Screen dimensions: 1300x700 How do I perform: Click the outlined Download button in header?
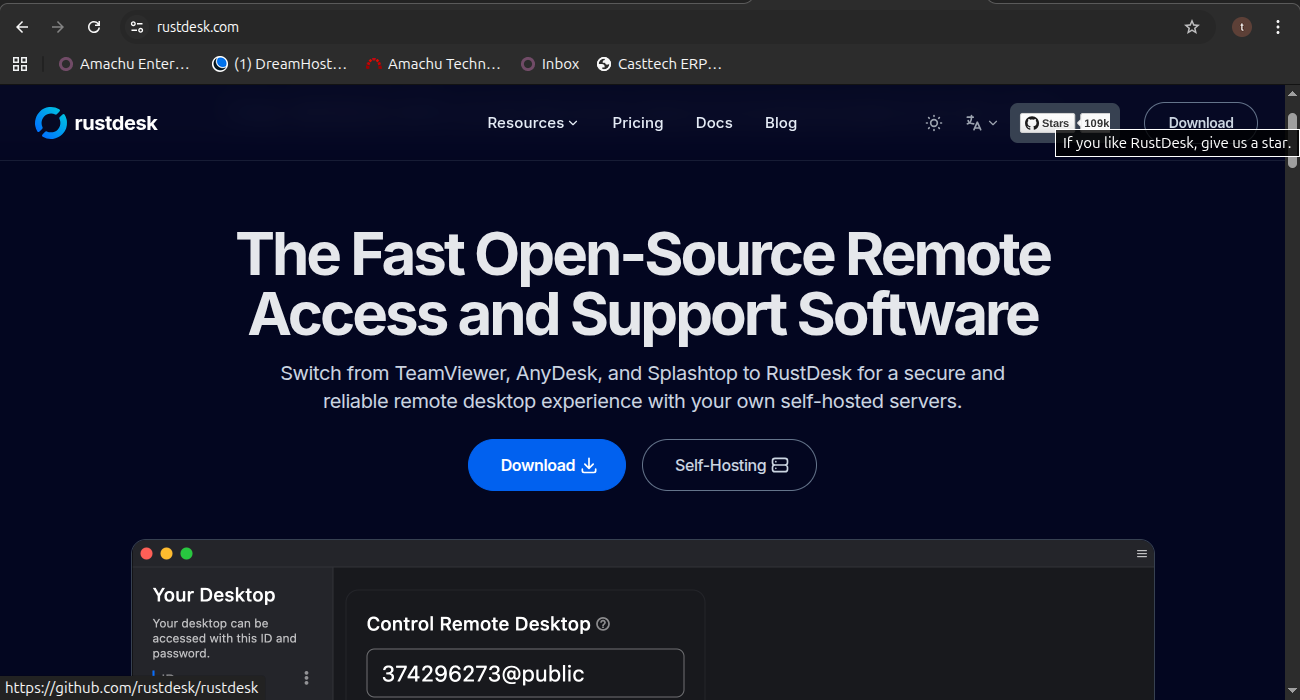(1200, 122)
